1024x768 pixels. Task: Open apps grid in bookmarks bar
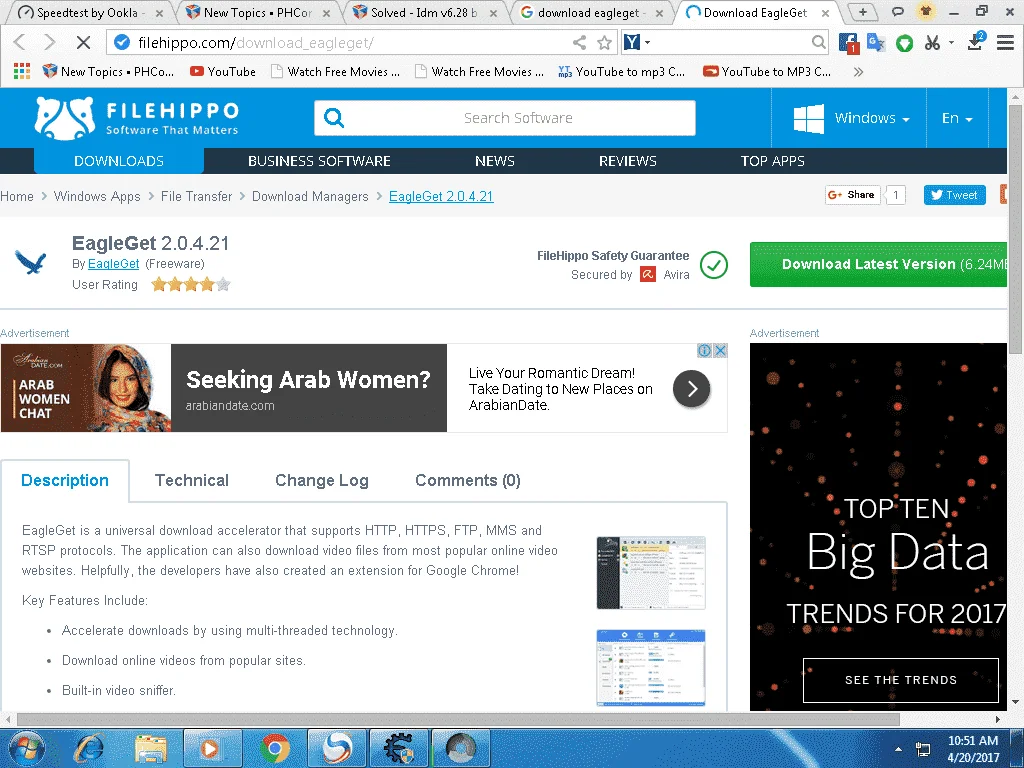pyautogui.click(x=22, y=71)
